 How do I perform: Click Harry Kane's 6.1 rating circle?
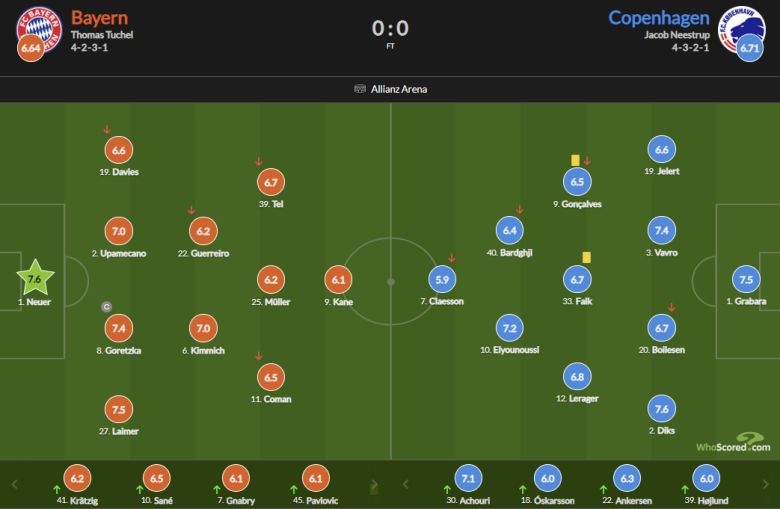pyautogui.click(x=338, y=279)
